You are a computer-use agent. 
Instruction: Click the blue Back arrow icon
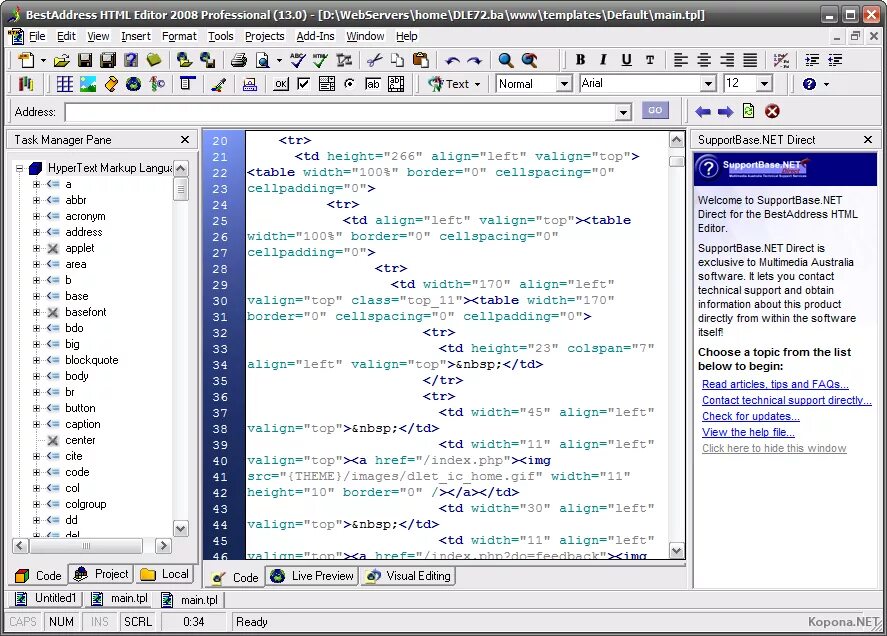click(x=703, y=111)
